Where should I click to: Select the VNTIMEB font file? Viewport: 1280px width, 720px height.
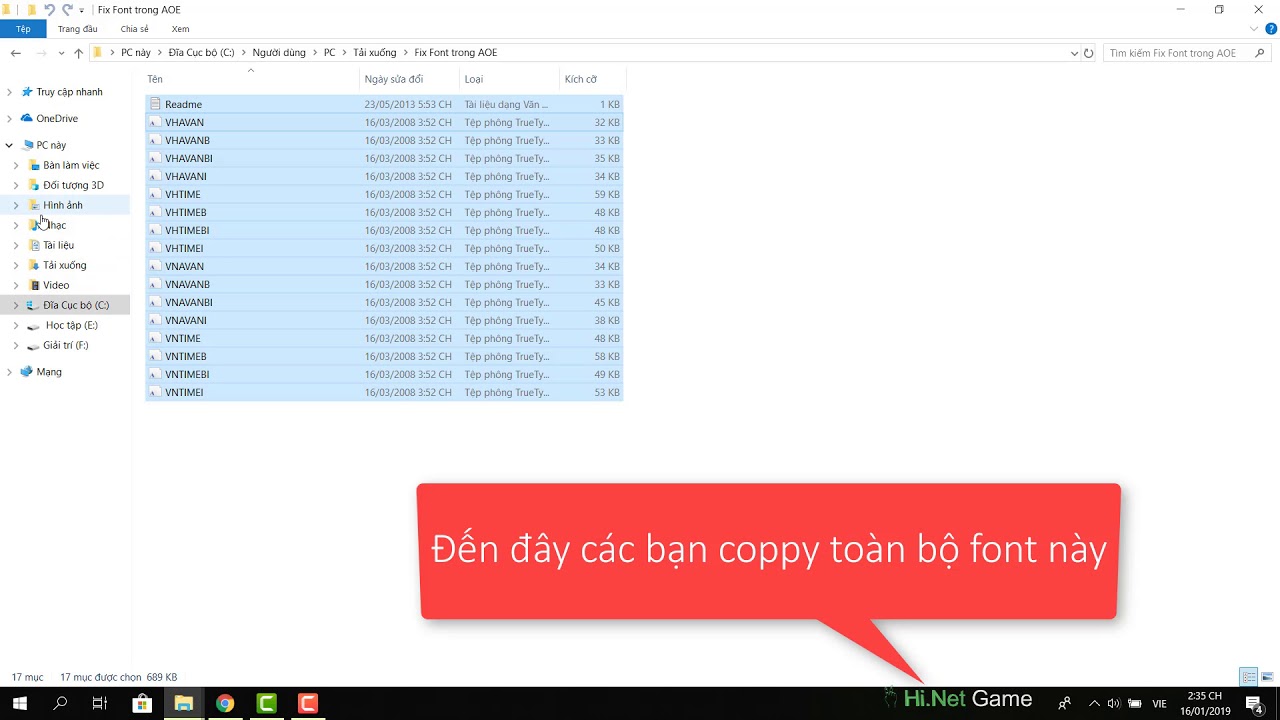click(384, 356)
